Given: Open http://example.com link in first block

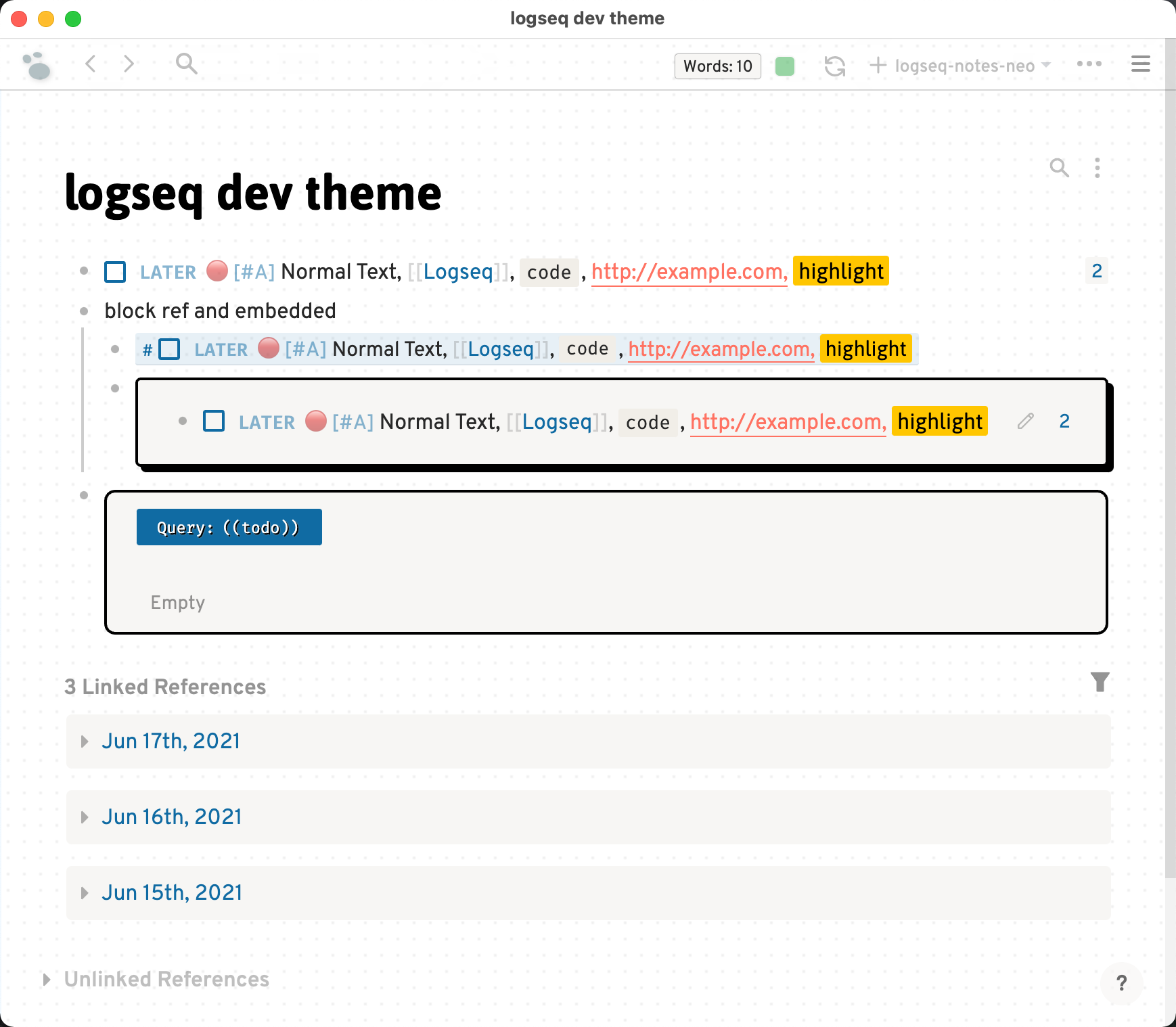Looking at the screenshot, I should pyautogui.click(x=689, y=272).
